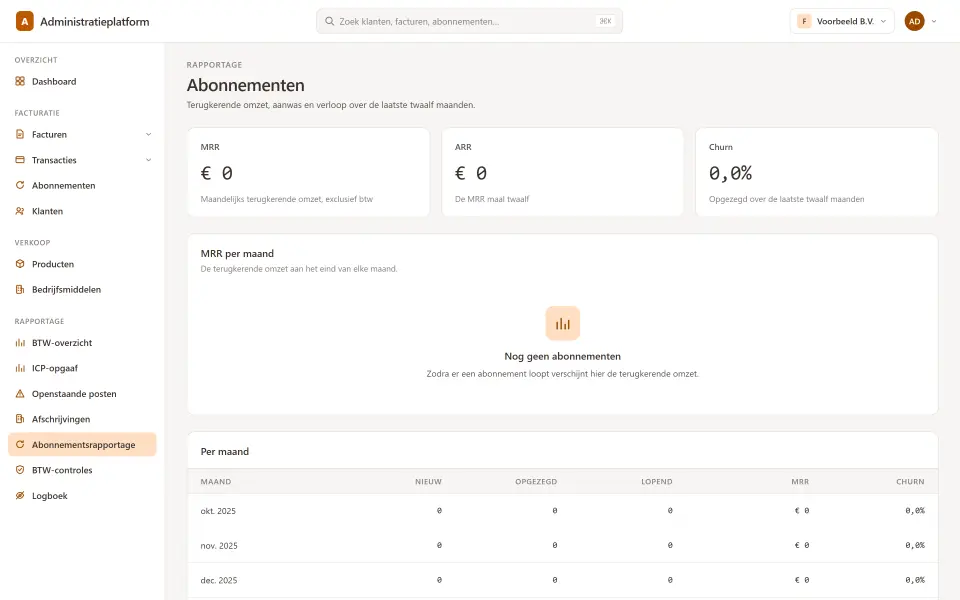Select Abonnementsrapportage menu item
The height and width of the screenshot is (600, 960).
[82, 444]
